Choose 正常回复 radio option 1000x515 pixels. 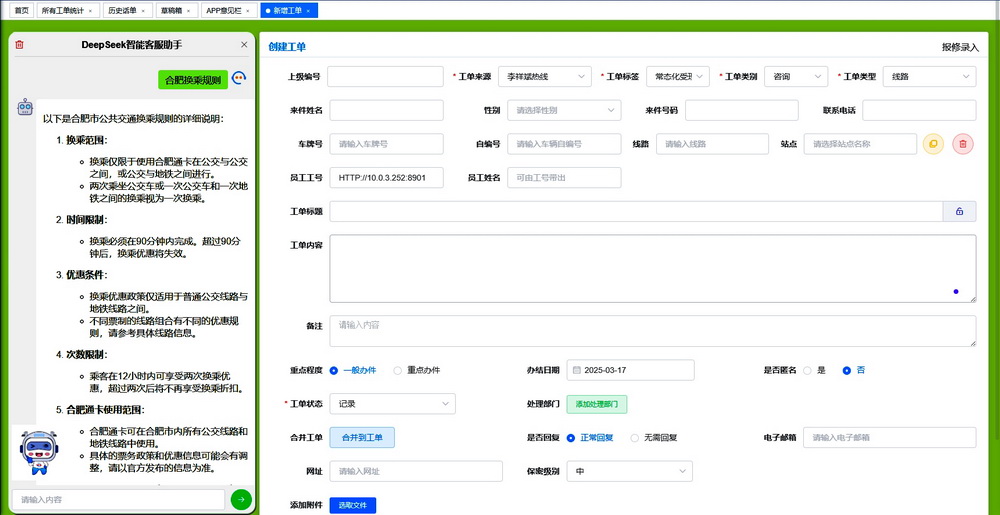pos(590,438)
